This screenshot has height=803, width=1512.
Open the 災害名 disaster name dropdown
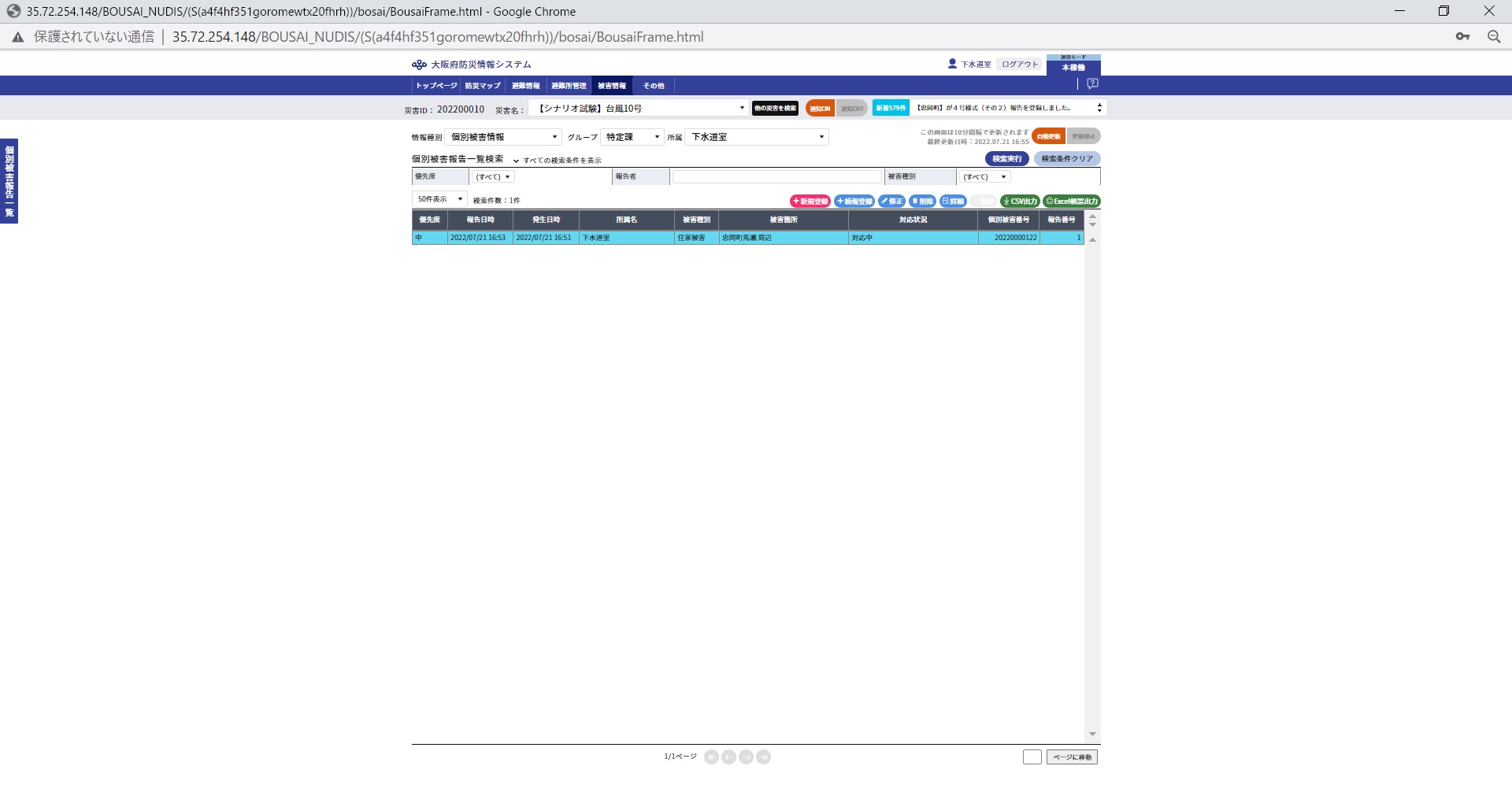point(639,109)
